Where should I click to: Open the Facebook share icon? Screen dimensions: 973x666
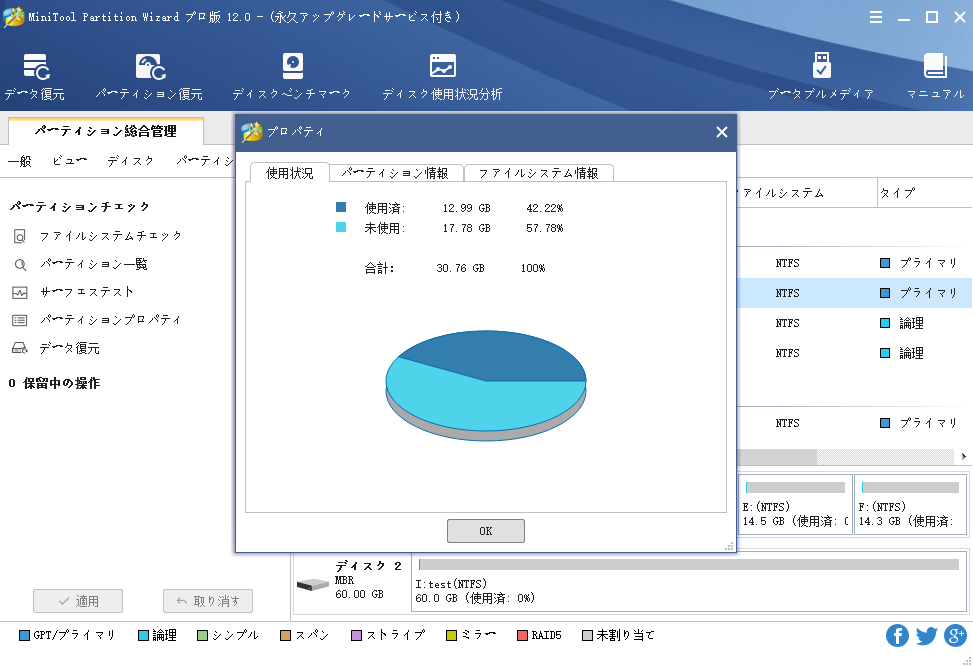click(897, 636)
